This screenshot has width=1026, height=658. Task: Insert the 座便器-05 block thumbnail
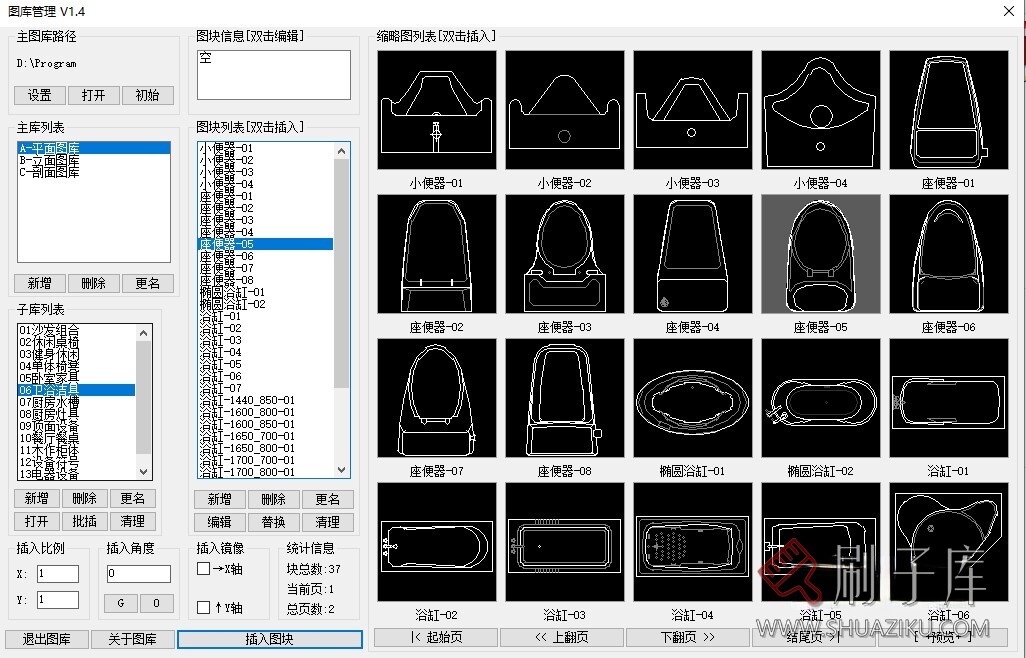tap(820, 253)
